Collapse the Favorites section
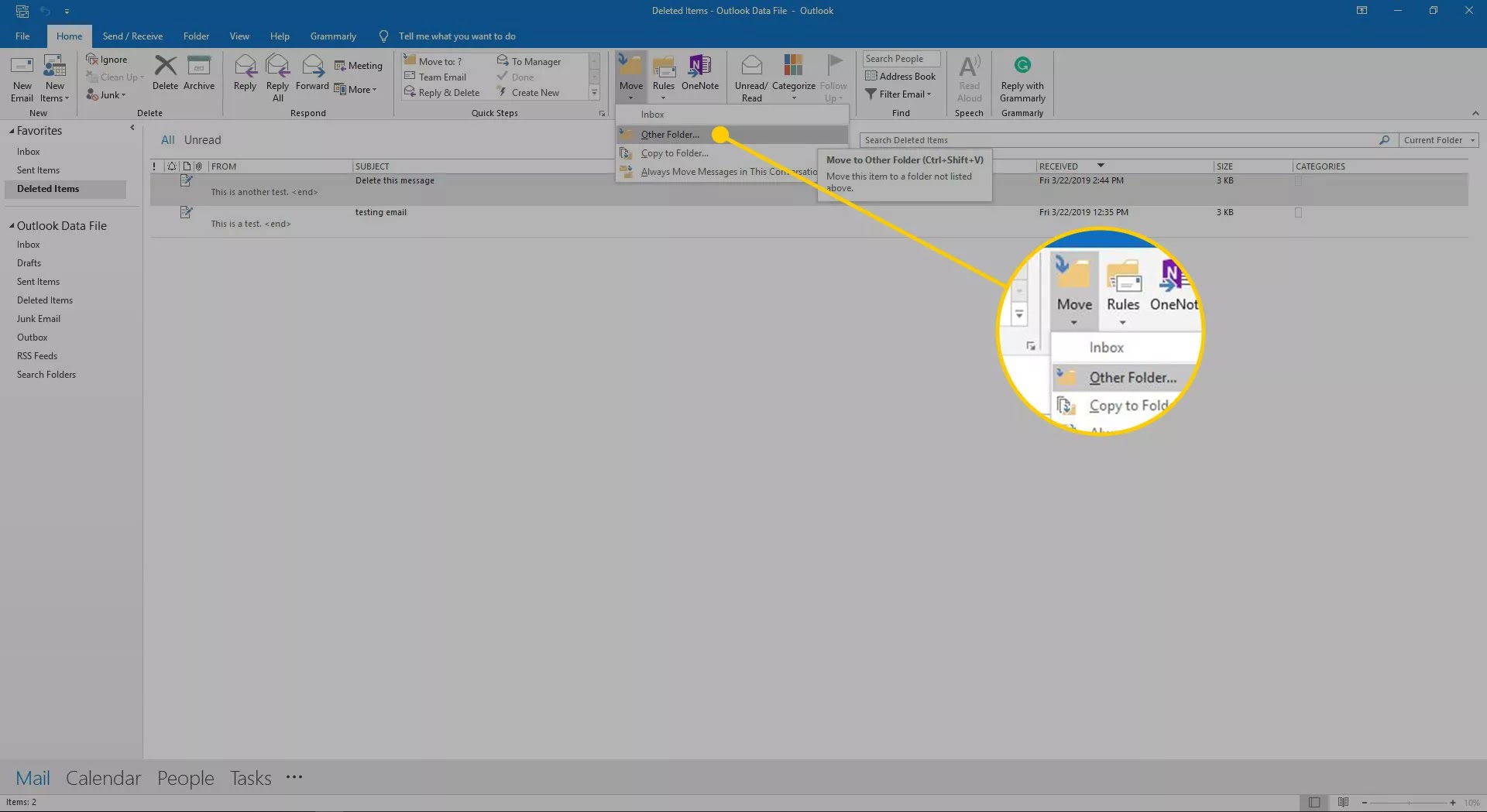 point(12,131)
